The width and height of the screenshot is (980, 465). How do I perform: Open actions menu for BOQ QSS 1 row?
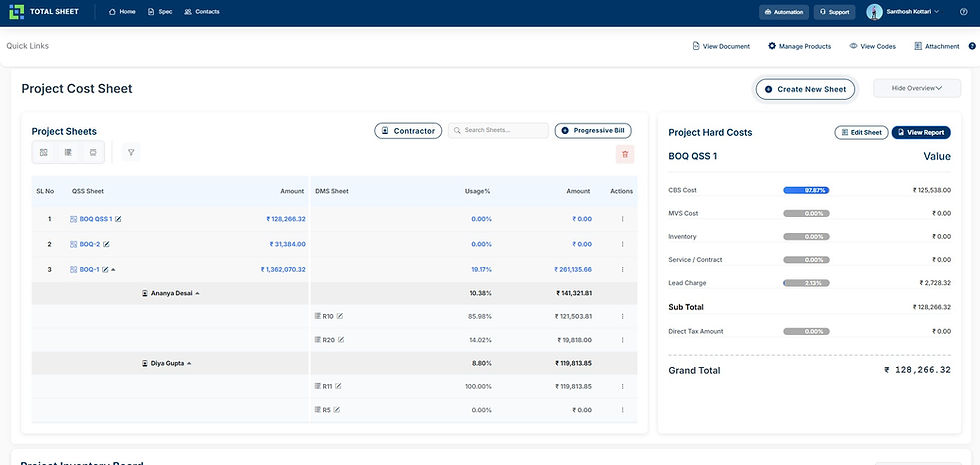pyautogui.click(x=622, y=219)
